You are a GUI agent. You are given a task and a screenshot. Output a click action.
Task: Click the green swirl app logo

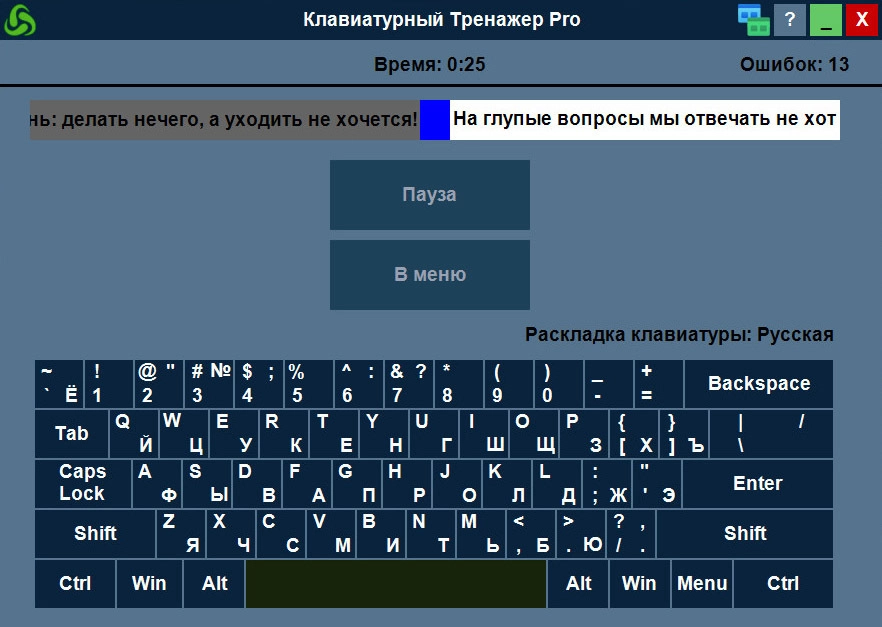point(20,20)
